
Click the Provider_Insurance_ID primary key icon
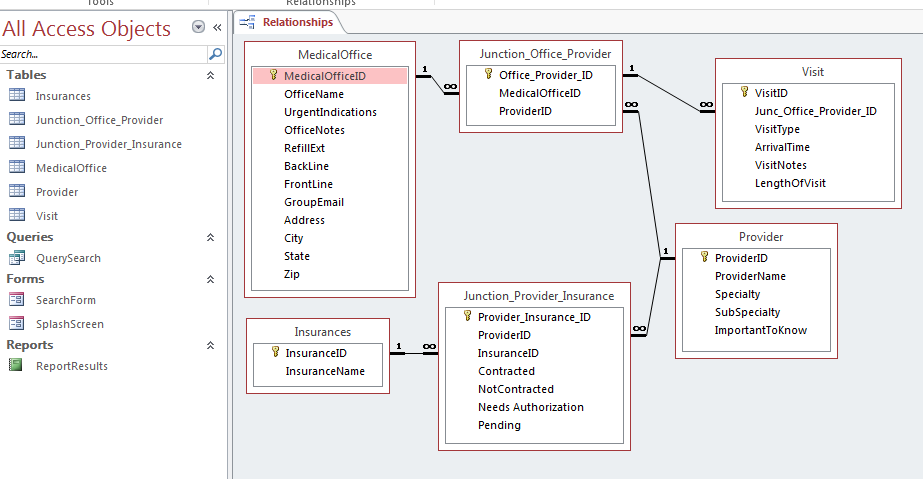pos(467,316)
